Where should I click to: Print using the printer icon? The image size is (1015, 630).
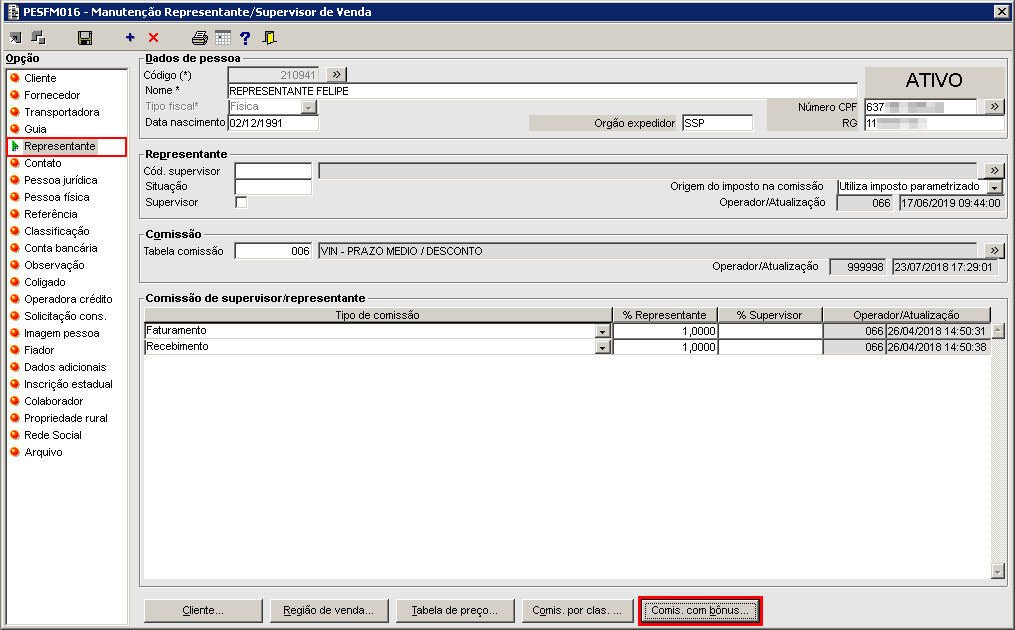coord(200,38)
